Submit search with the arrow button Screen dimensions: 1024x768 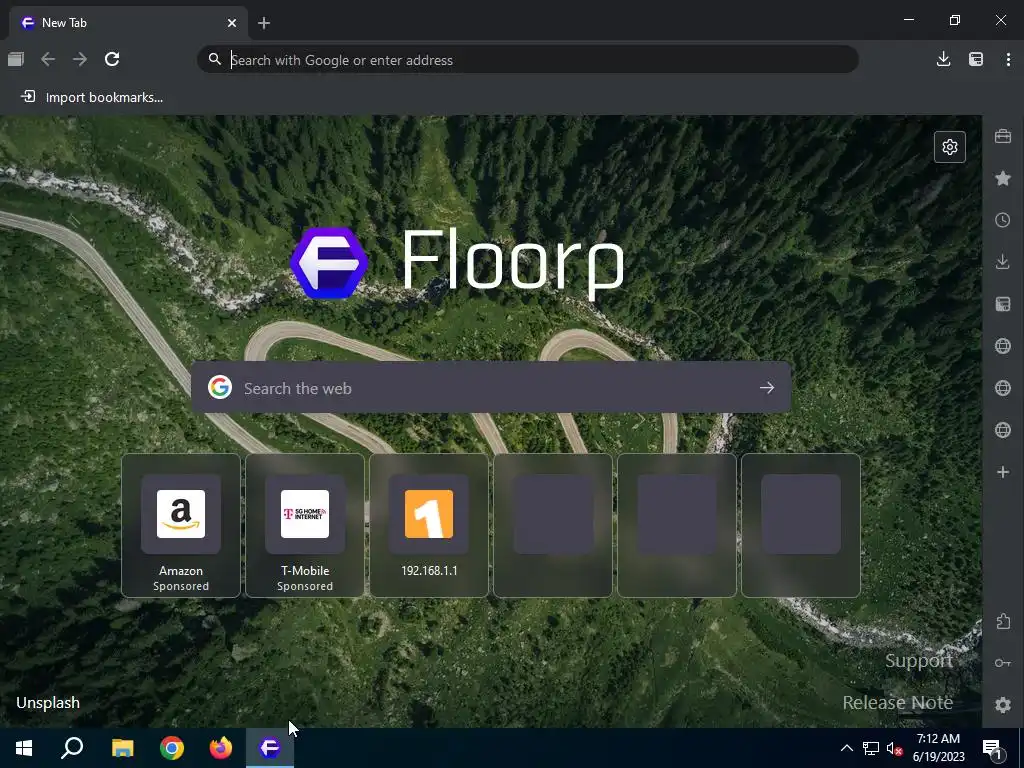767,388
